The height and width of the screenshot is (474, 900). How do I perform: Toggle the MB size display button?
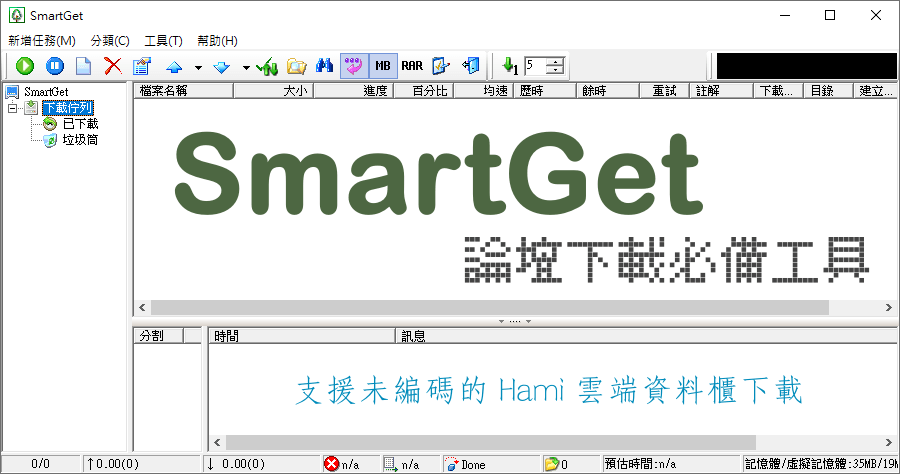coord(383,66)
